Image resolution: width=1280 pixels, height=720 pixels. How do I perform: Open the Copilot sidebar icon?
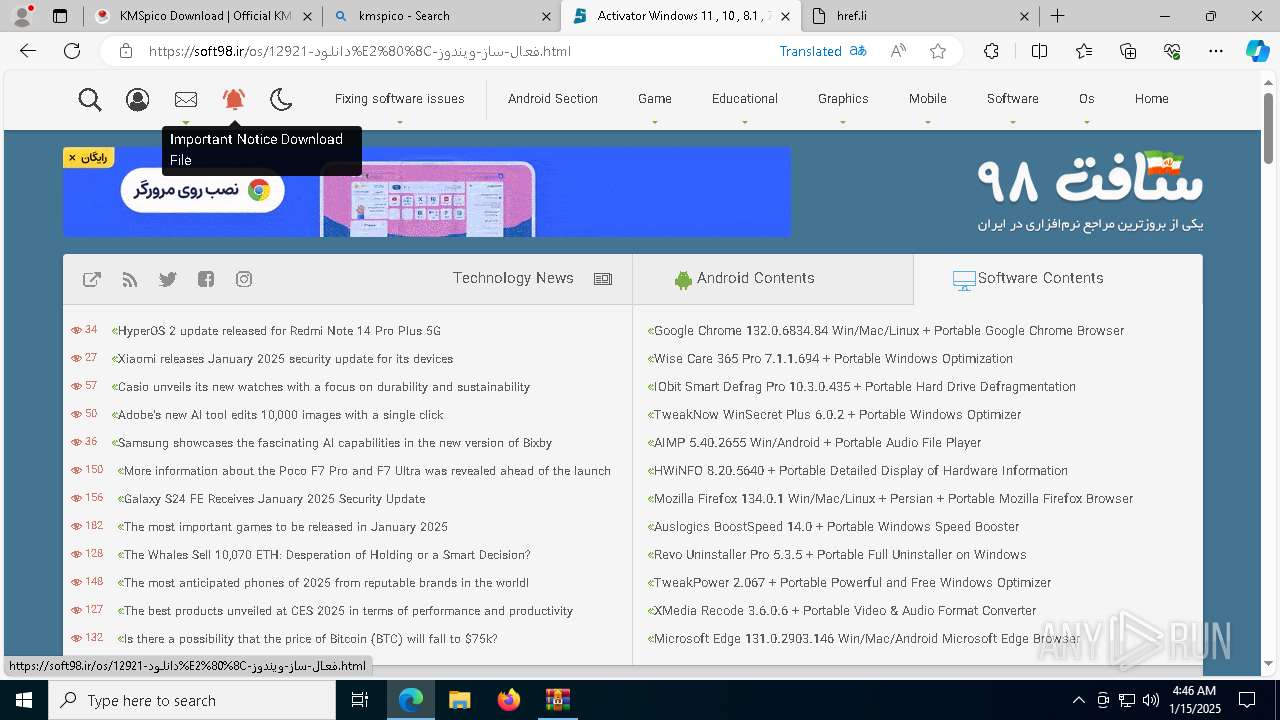coord(1257,51)
